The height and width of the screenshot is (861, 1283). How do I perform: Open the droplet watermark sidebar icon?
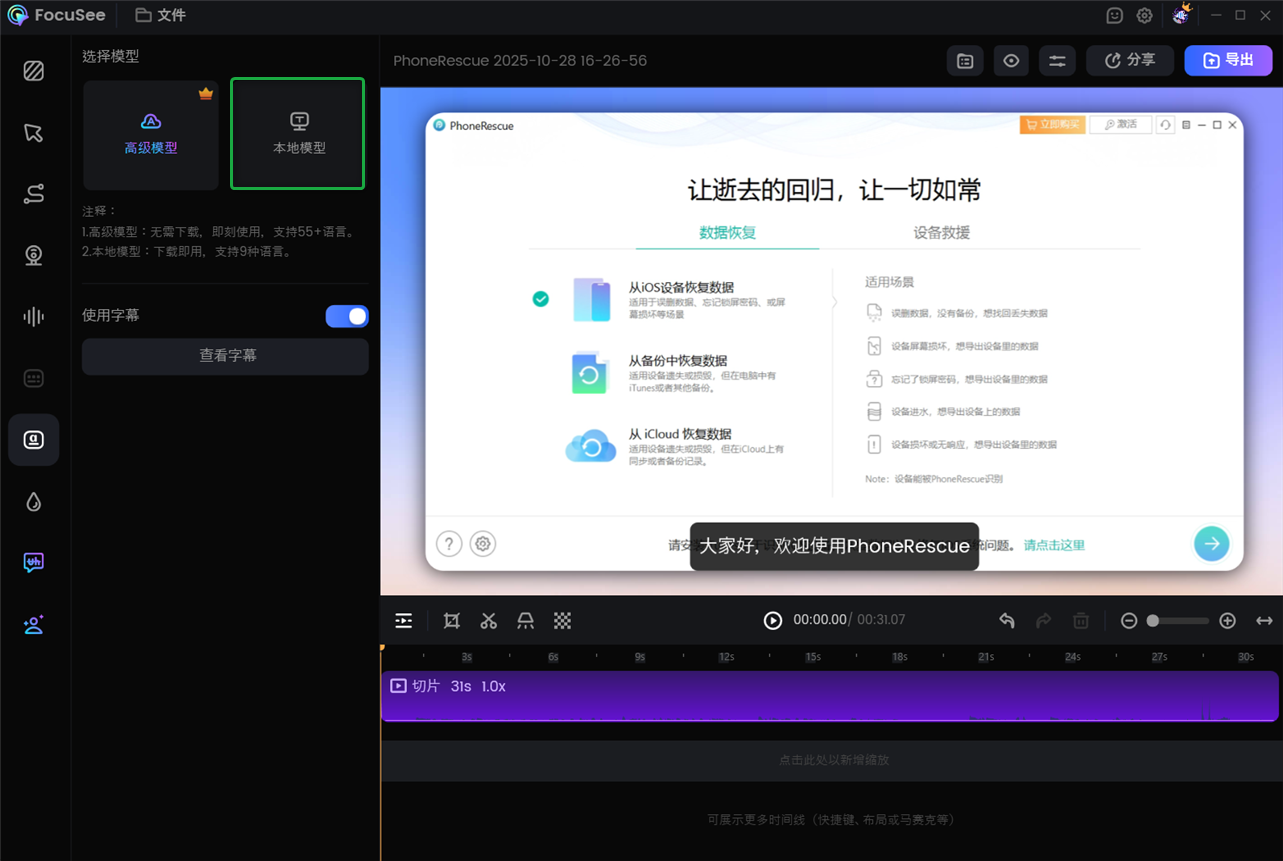coord(34,502)
